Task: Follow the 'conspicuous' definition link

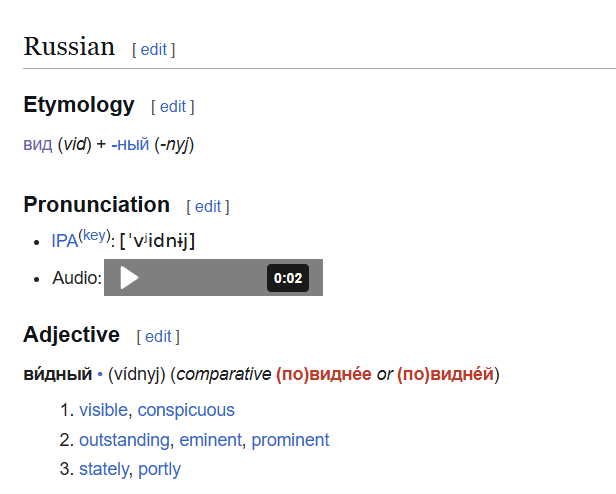Action: click(186, 410)
